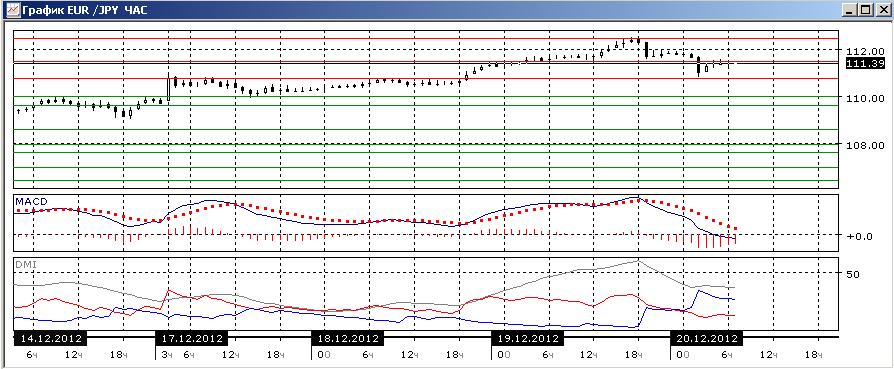This screenshot has width=894, height=369.
Task: Click the gray ADX line peak
Action: (x=638, y=261)
